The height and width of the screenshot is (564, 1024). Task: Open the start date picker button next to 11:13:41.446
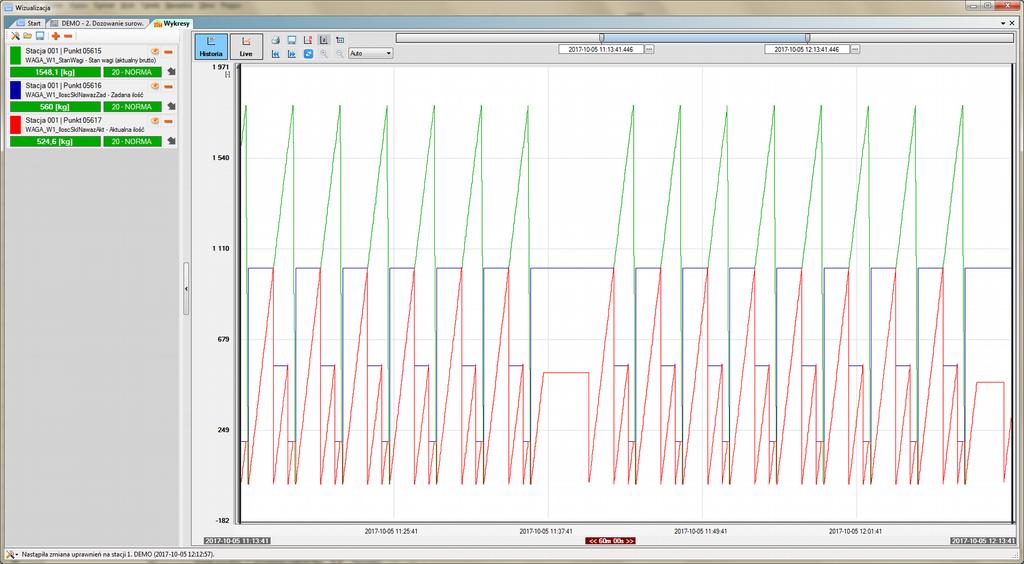(x=649, y=50)
